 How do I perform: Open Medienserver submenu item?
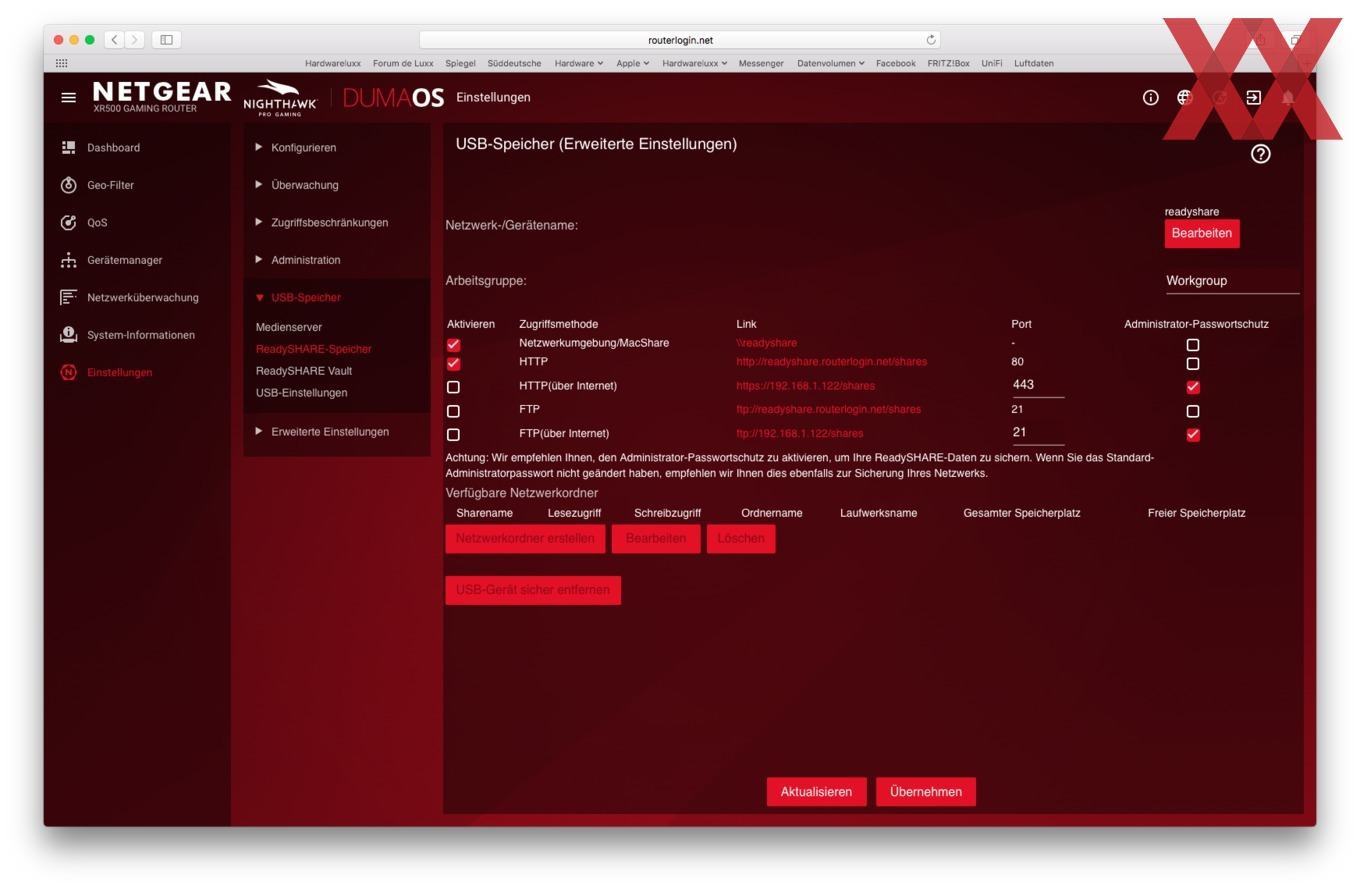coord(289,327)
